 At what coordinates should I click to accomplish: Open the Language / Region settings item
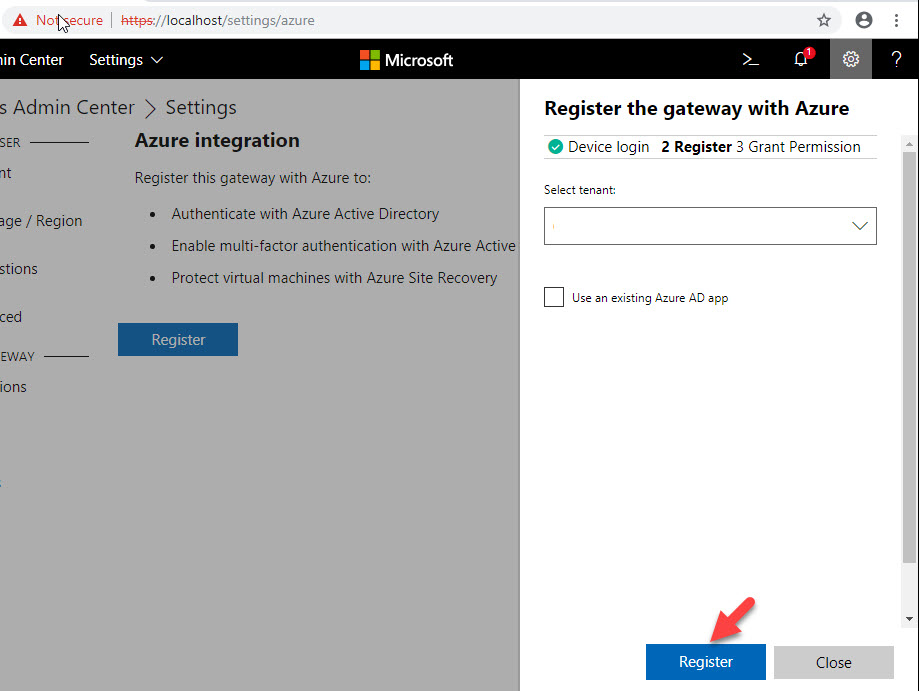(41, 221)
